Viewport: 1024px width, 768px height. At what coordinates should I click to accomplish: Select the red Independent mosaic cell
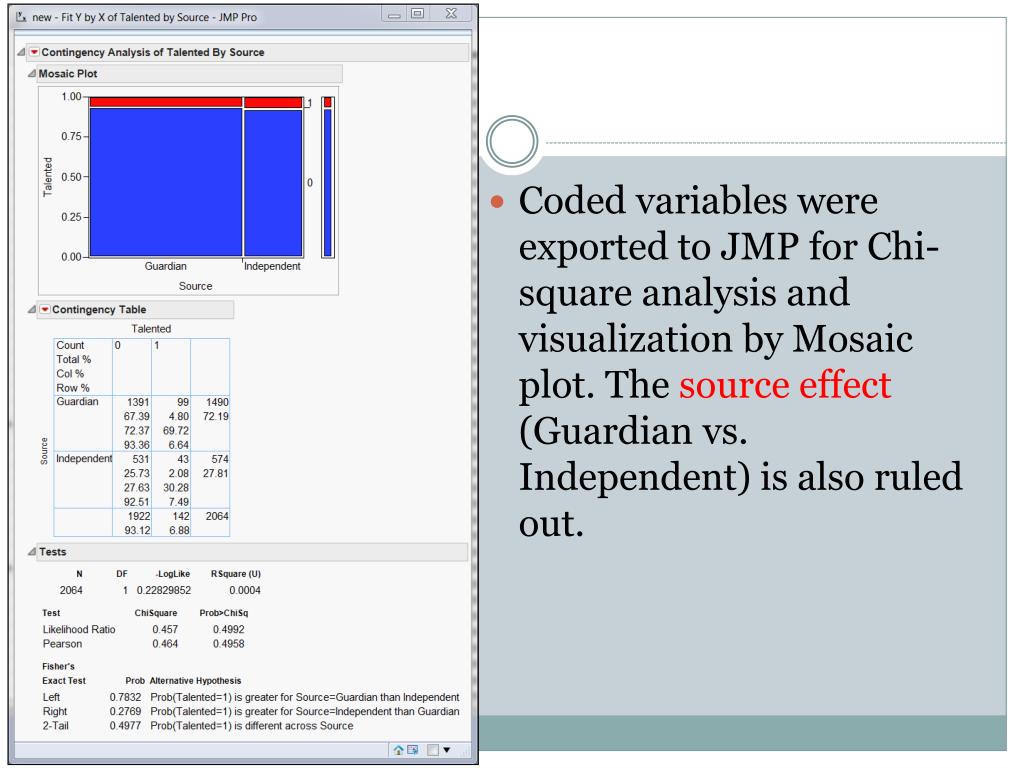(x=273, y=103)
